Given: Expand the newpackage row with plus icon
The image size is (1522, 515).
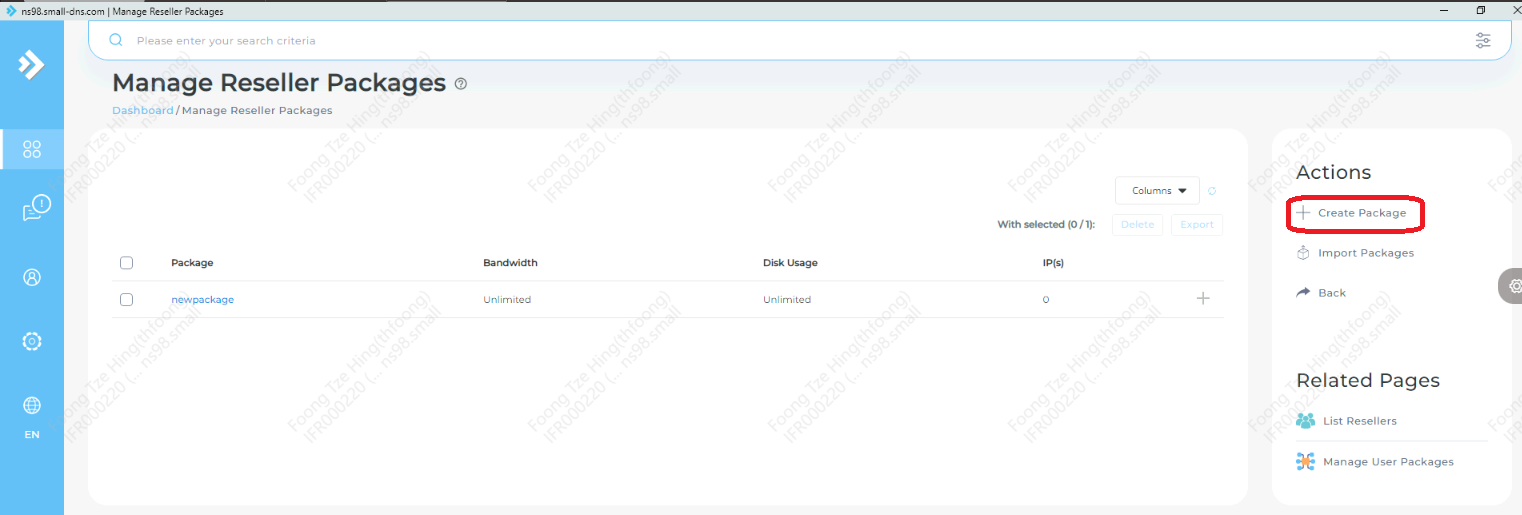Looking at the screenshot, I should pyautogui.click(x=1203, y=299).
